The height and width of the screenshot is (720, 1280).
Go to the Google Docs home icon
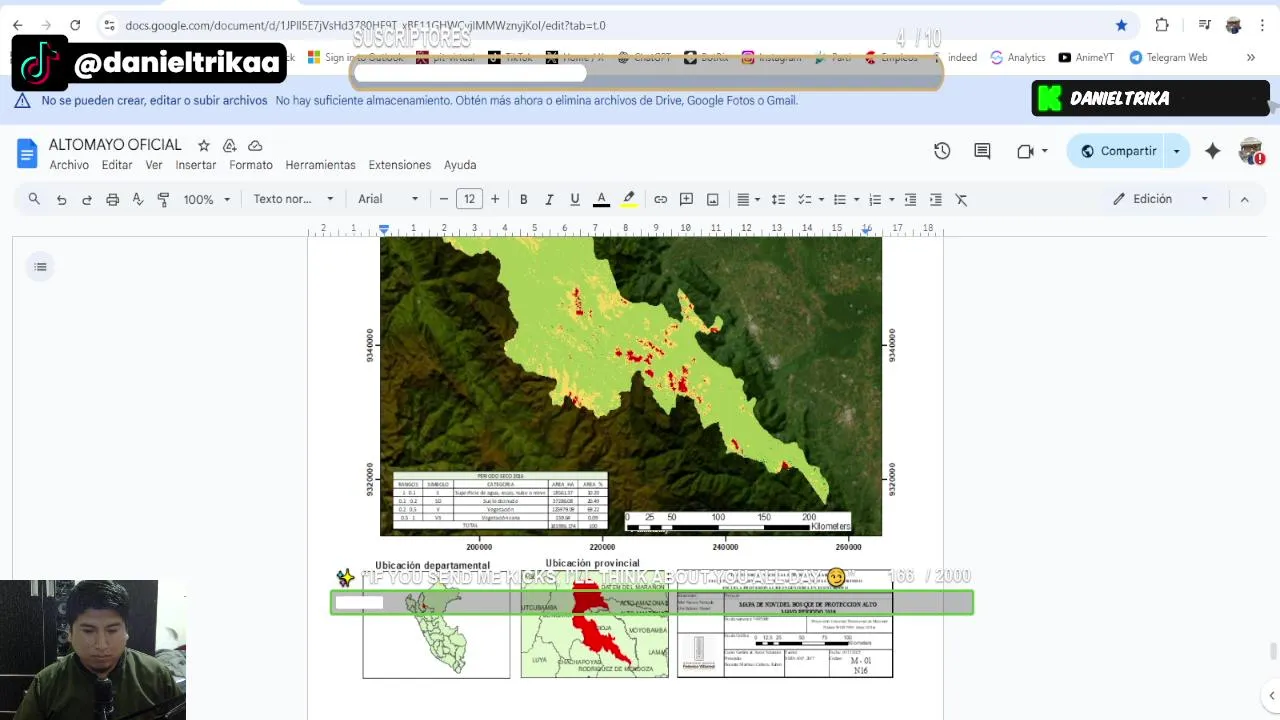pyautogui.click(x=27, y=153)
